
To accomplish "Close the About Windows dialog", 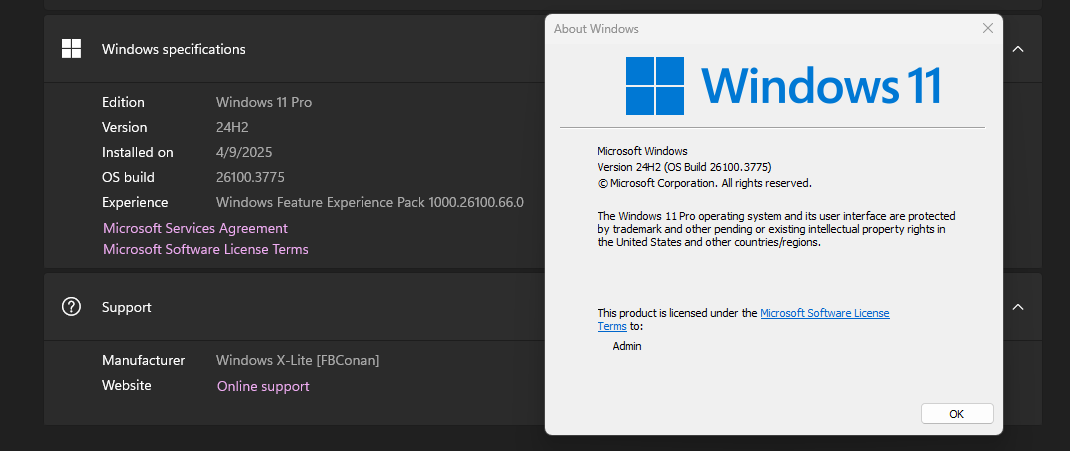I will [987, 29].
